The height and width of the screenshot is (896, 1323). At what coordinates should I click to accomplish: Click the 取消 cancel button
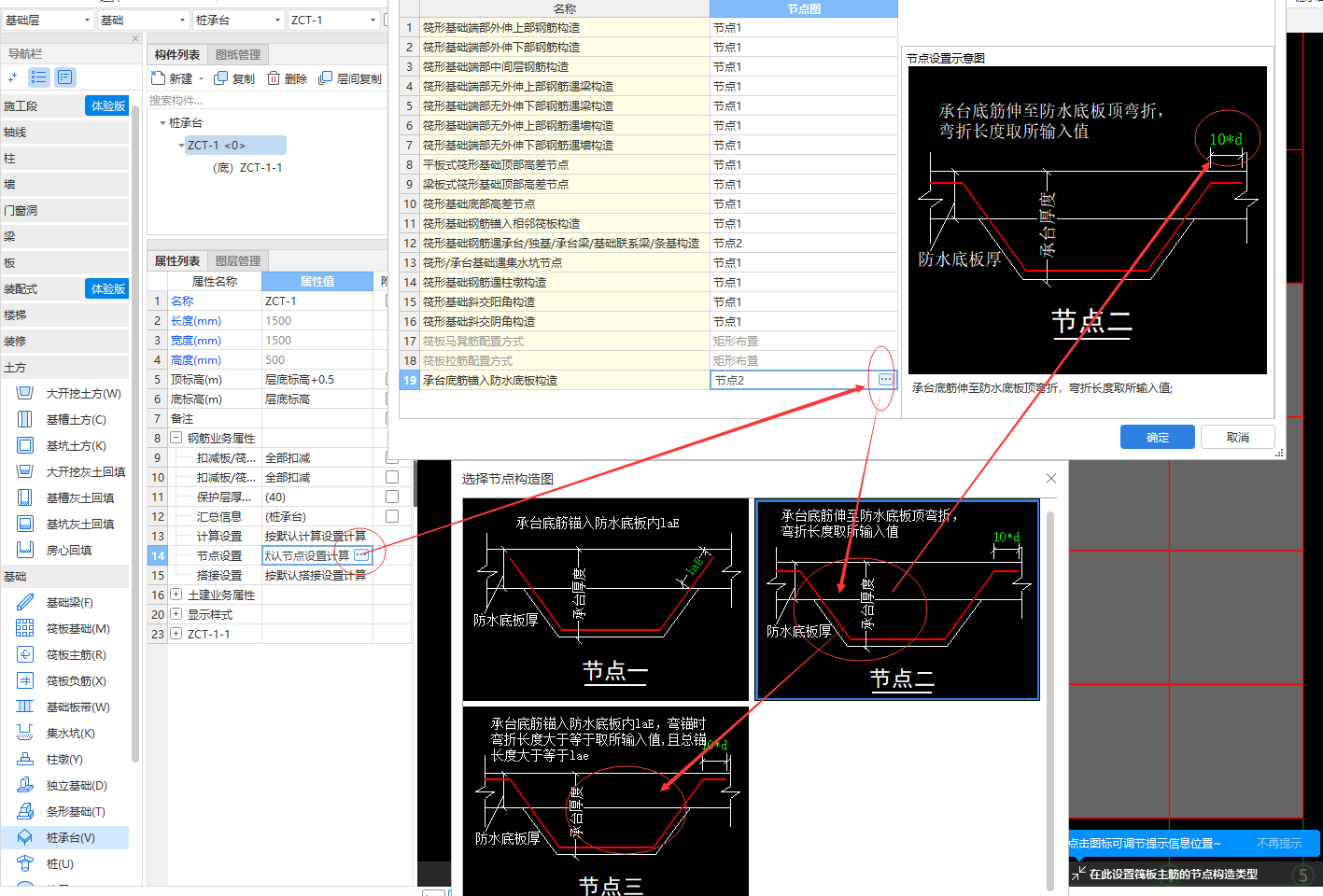1238,437
